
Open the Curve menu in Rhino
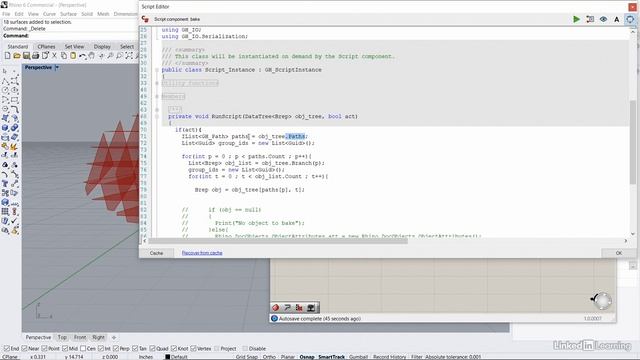49,14
